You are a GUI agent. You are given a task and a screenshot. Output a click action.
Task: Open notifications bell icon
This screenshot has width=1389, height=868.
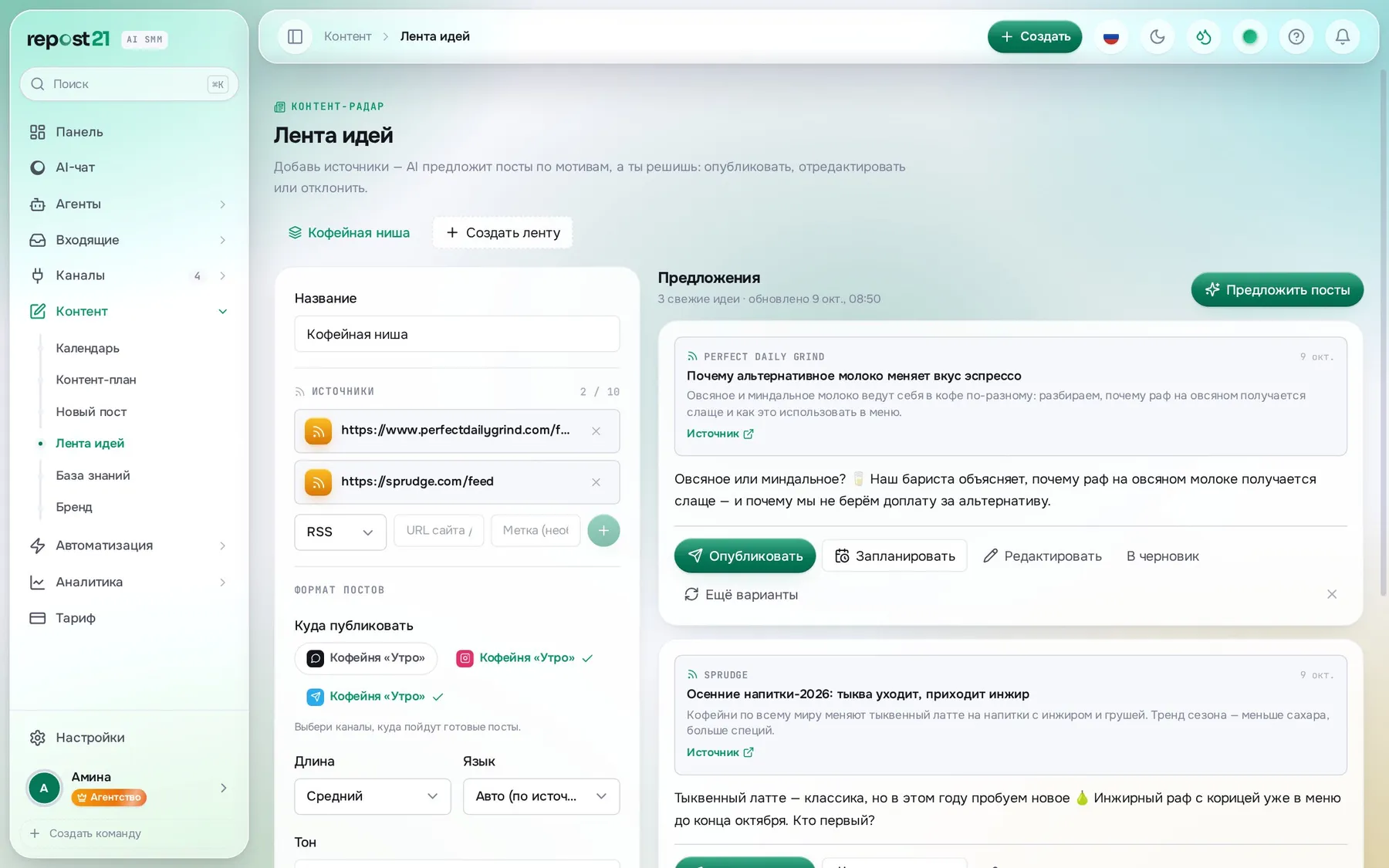1343,36
